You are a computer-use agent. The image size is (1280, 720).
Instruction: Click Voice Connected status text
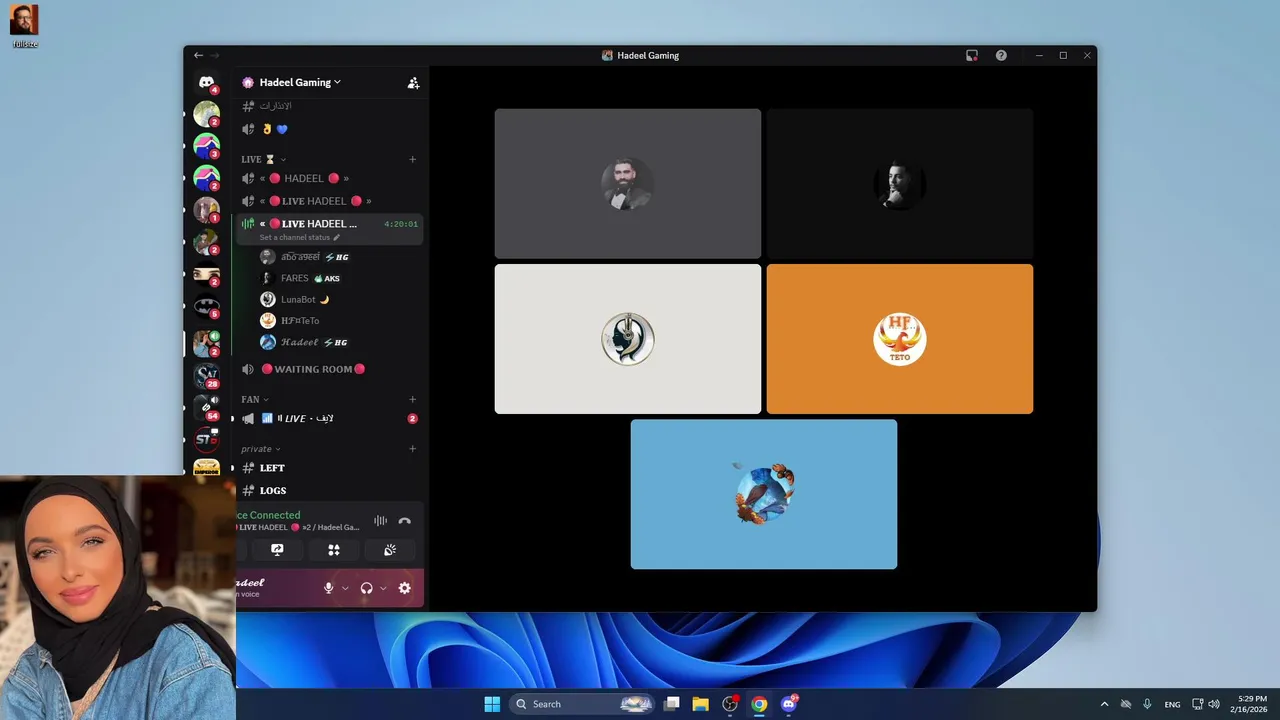(x=268, y=515)
